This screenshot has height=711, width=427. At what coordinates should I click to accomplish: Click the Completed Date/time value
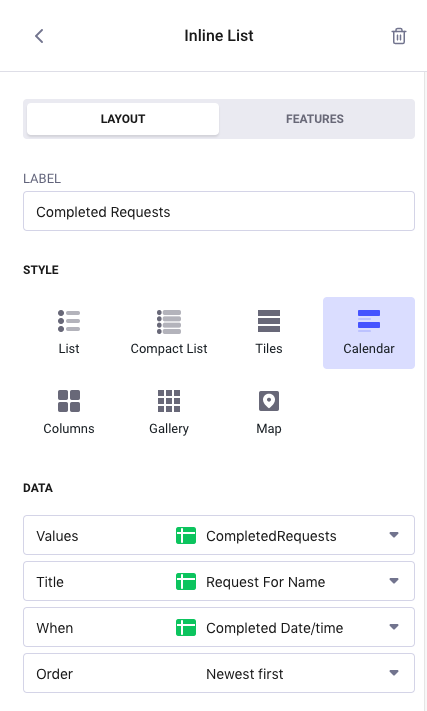tap(275, 628)
